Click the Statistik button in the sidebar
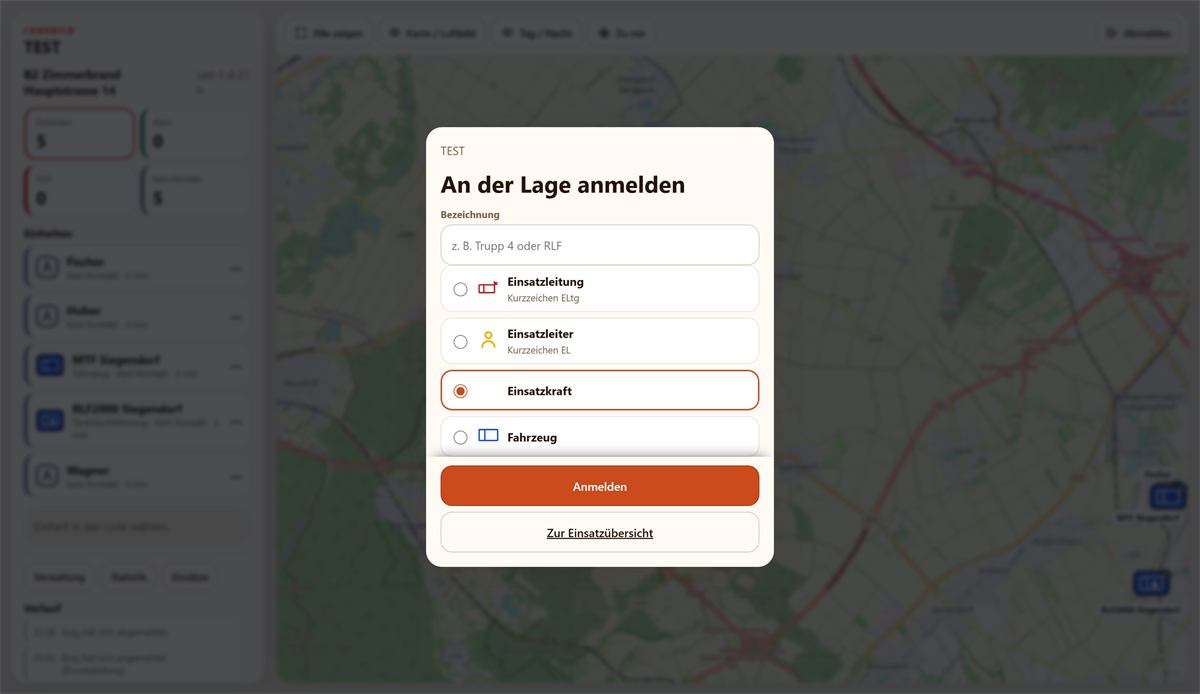 (129, 577)
